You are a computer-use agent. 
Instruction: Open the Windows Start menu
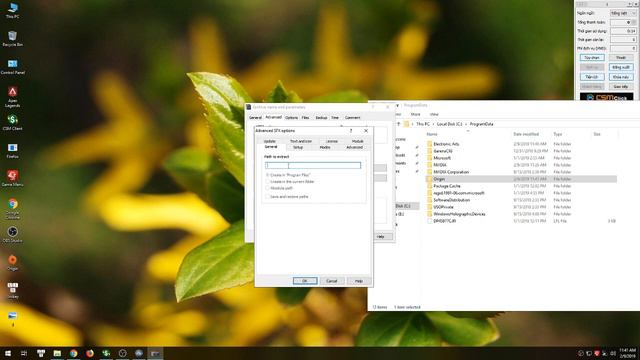click(x=7, y=353)
